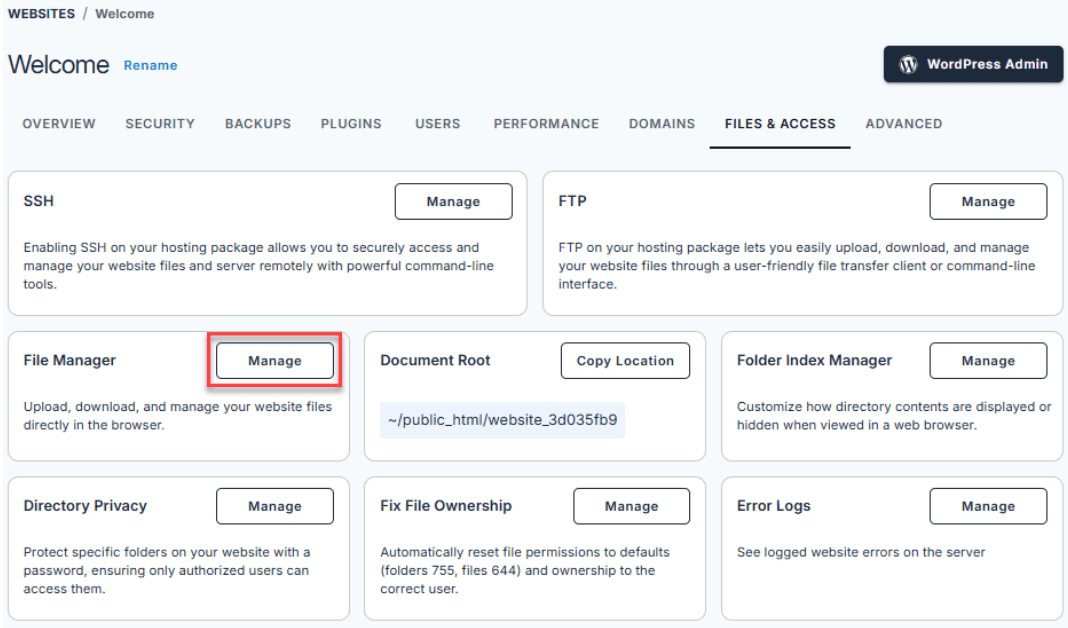Manage Error Logs on the server
This screenshot has width=1068, height=628.
pyautogui.click(x=988, y=506)
